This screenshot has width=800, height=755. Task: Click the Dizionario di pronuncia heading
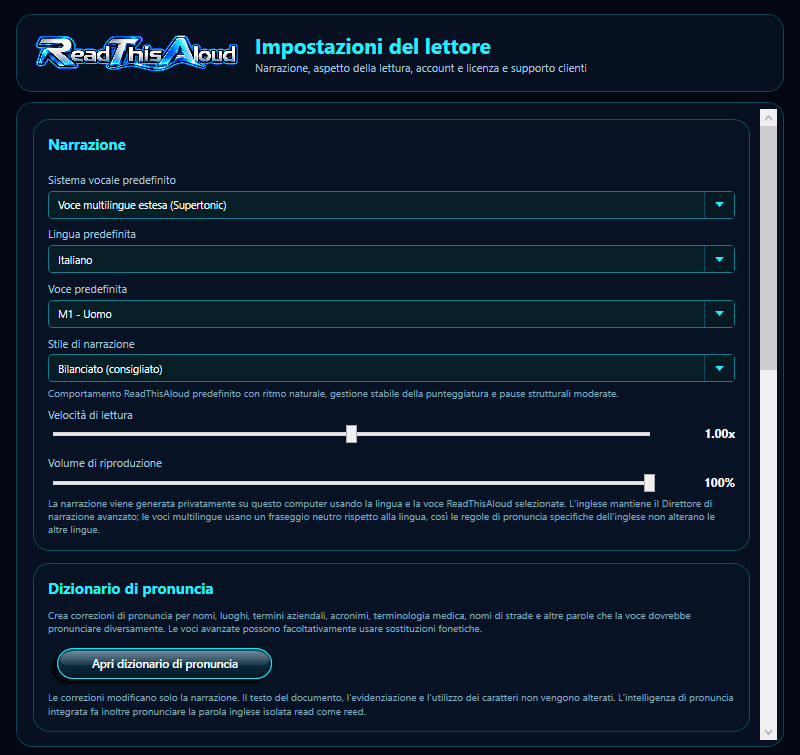131,589
